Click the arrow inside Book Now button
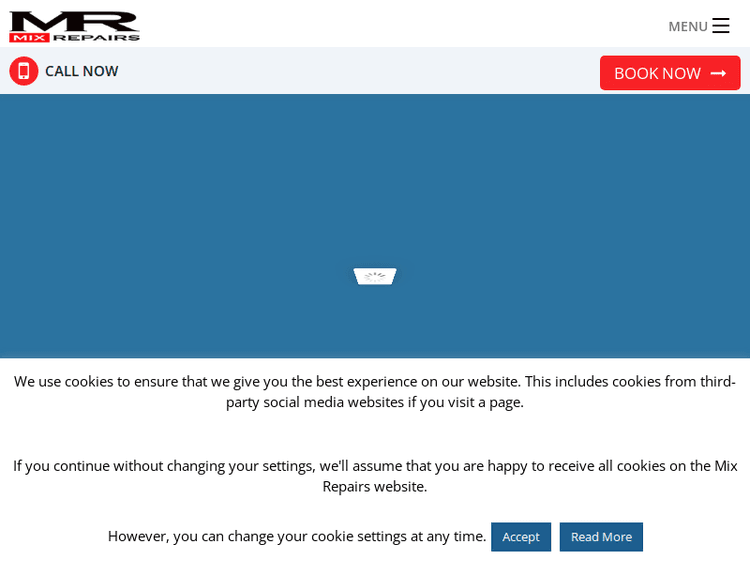750x563 pixels. pos(718,73)
